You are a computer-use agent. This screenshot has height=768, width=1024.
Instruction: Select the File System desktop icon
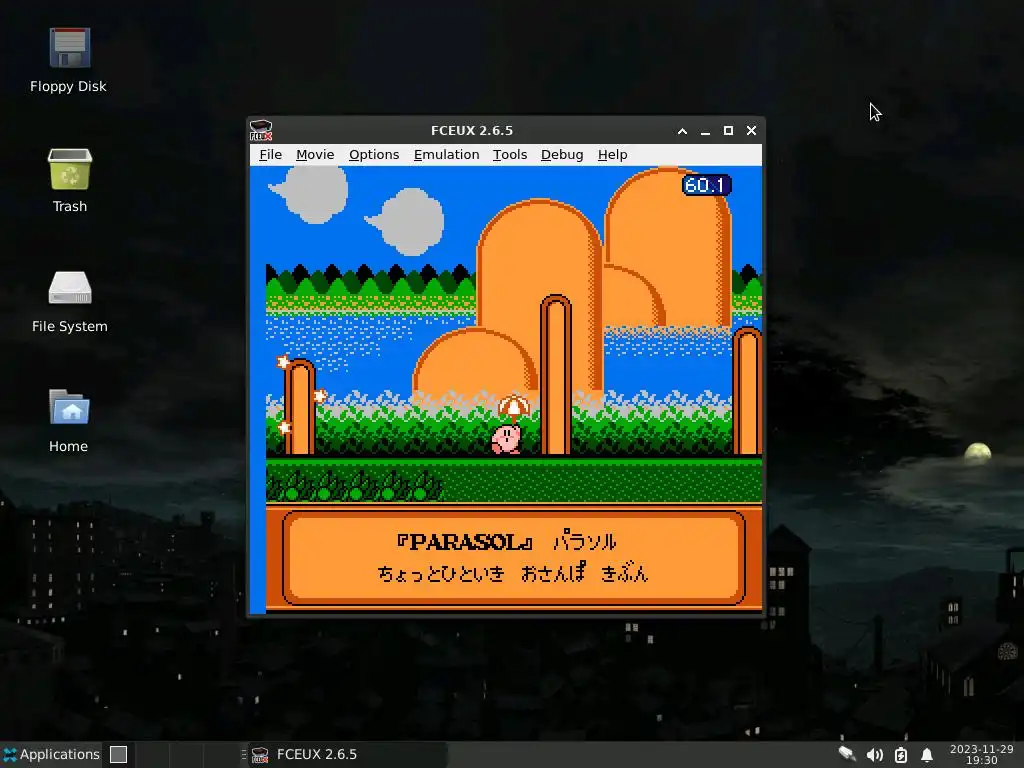pyautogui.click(x=69, y=301)
